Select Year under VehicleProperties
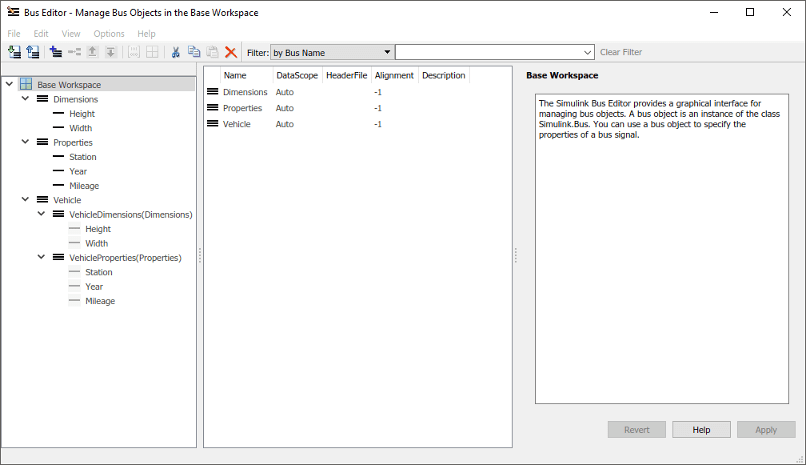 [x=94, y=286]
